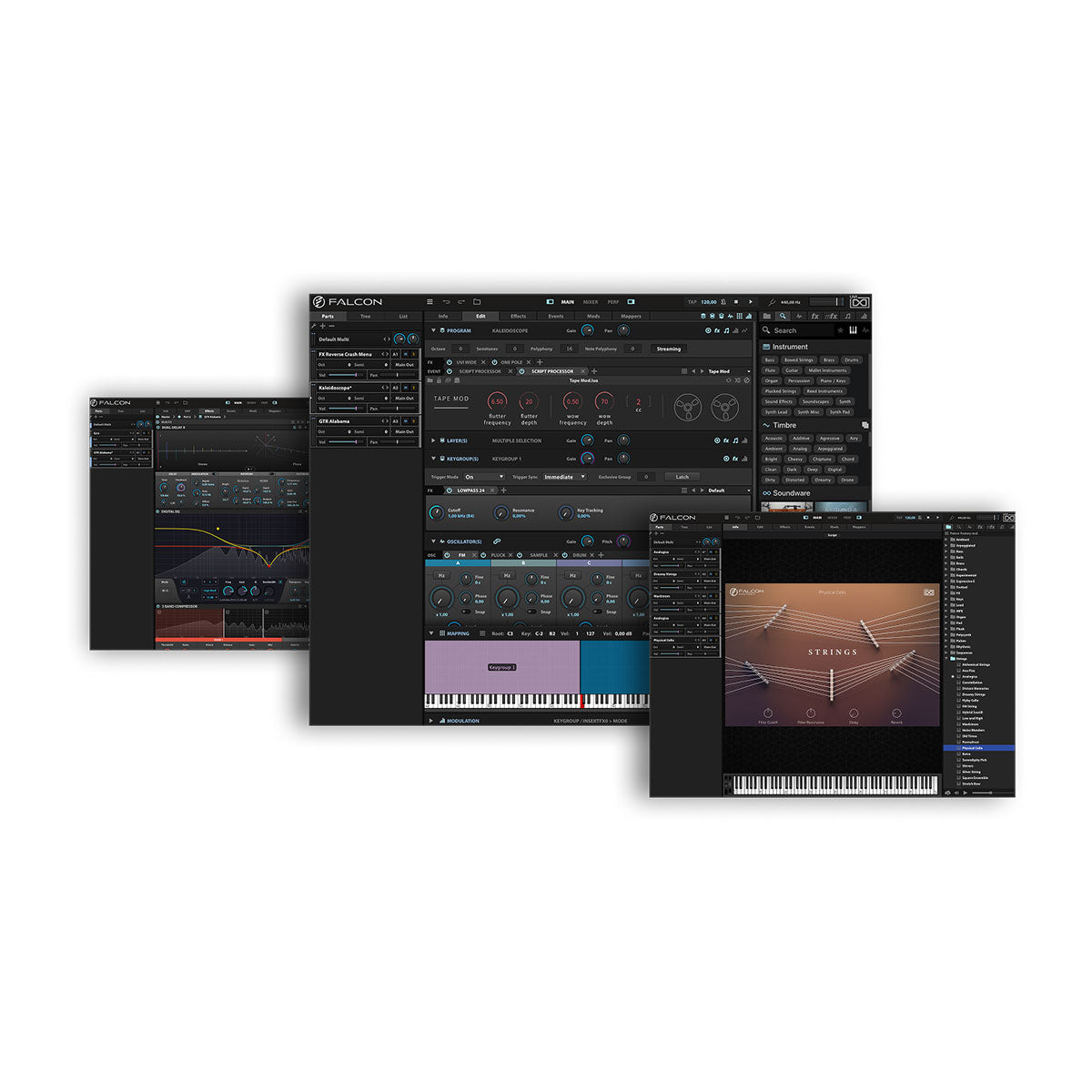1092x1092 pixels.
Task: Toggle power for UVI WIDE effect
Action: tap(450, 362)
